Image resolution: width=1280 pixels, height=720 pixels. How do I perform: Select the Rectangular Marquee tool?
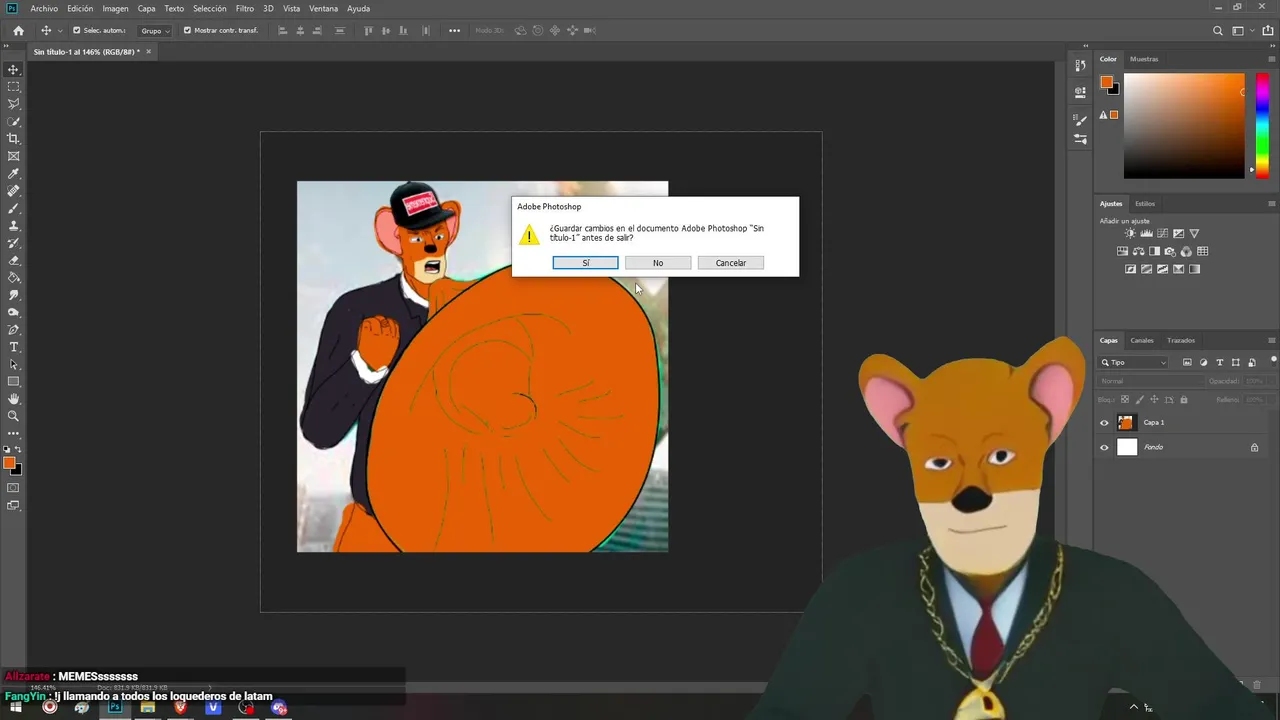14,87
